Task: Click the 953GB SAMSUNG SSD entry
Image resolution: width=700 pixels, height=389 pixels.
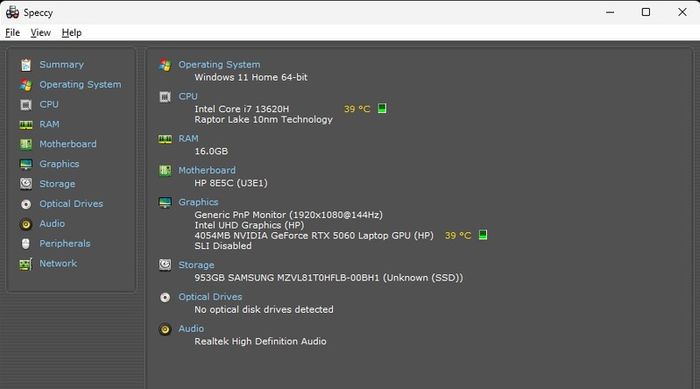Action: (329, 278)
